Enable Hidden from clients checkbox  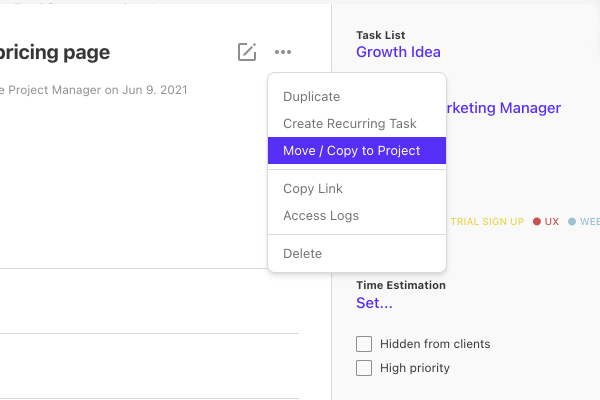tap(364, 344)
